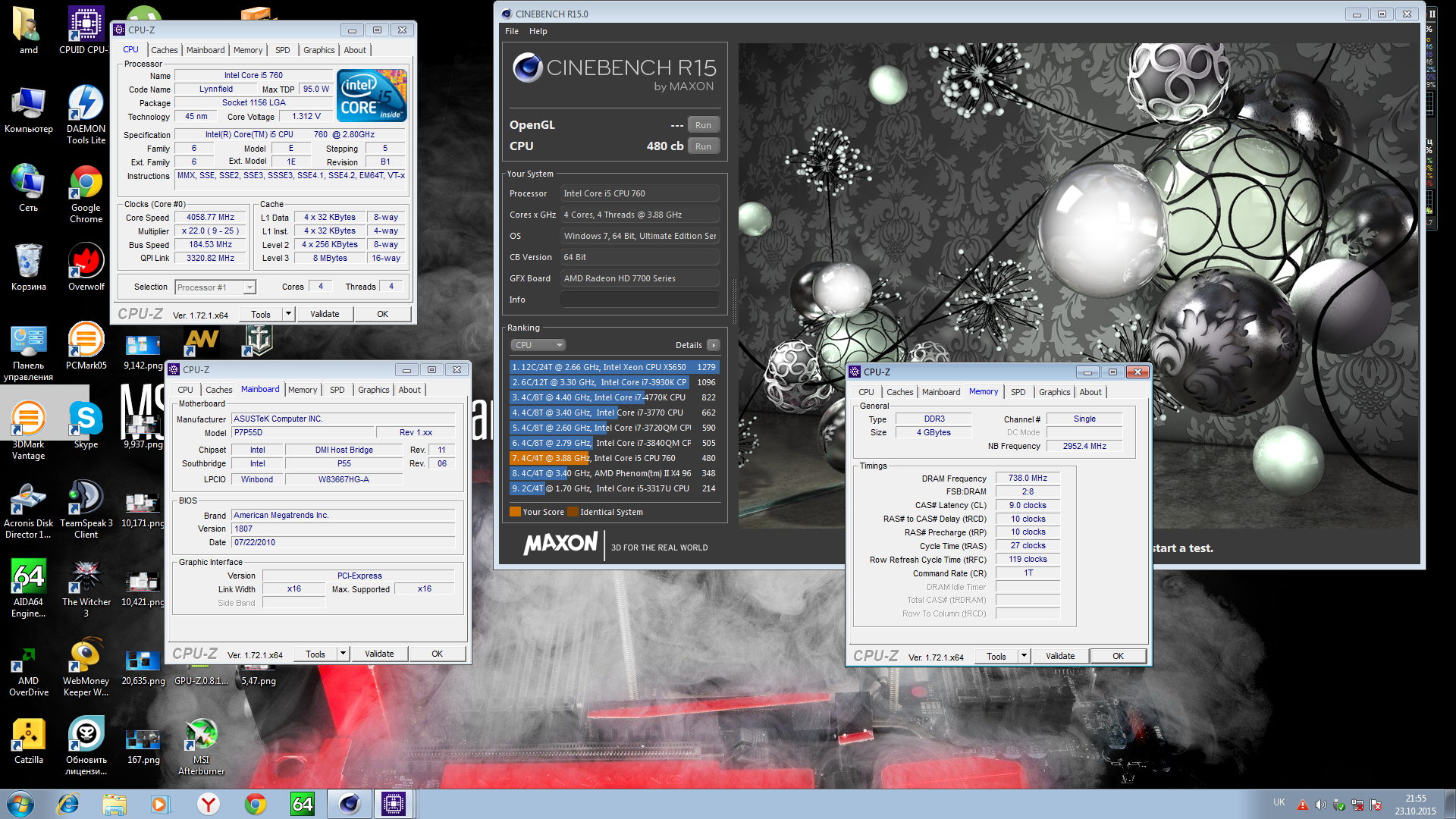The width and height of the screenshot is (1456, 819).
Task: Launch AIDA64 Engineer desktop icon
Action: click(28, 588)
